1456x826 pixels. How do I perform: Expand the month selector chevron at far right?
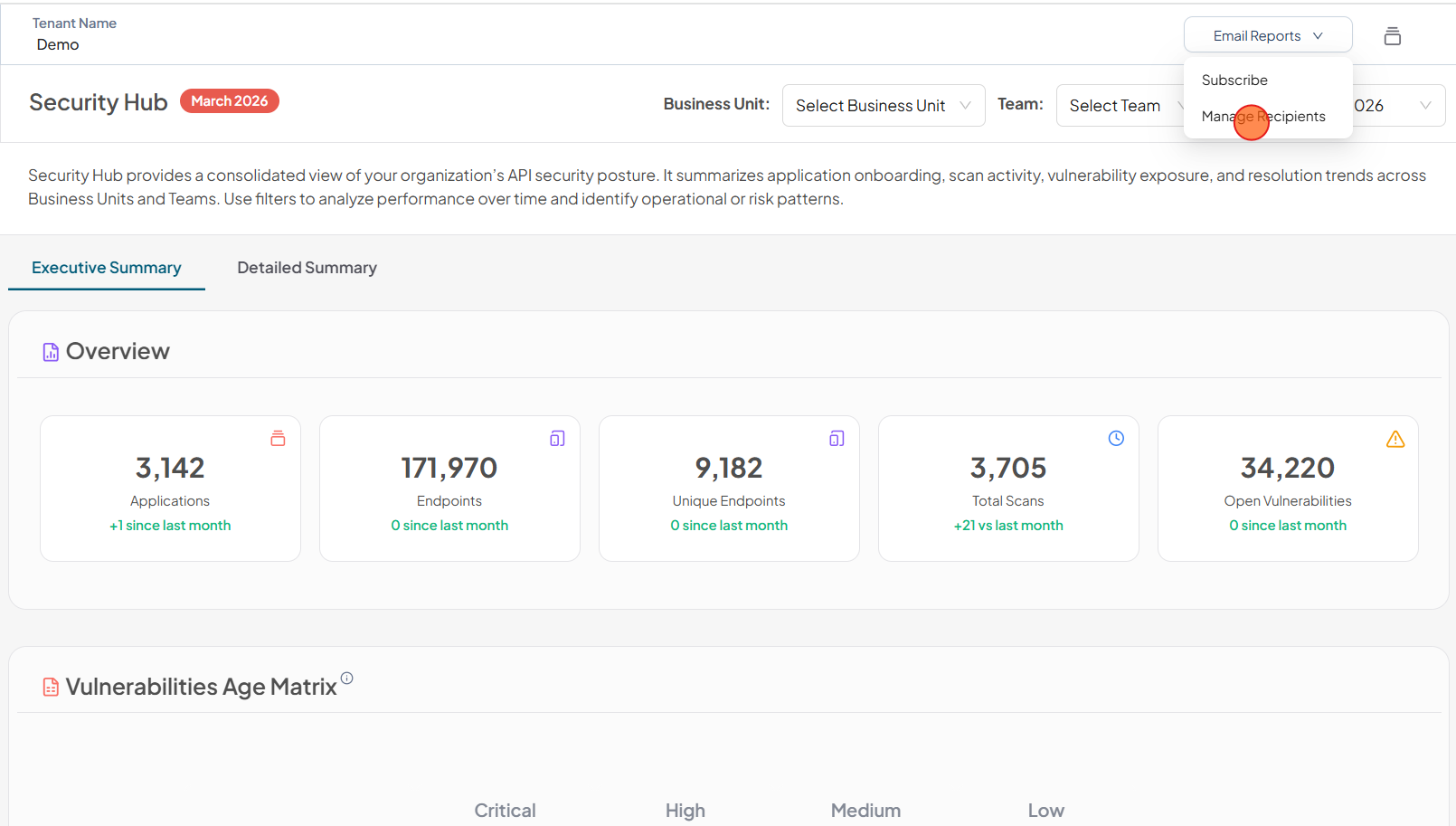(x=1425, y=106)
